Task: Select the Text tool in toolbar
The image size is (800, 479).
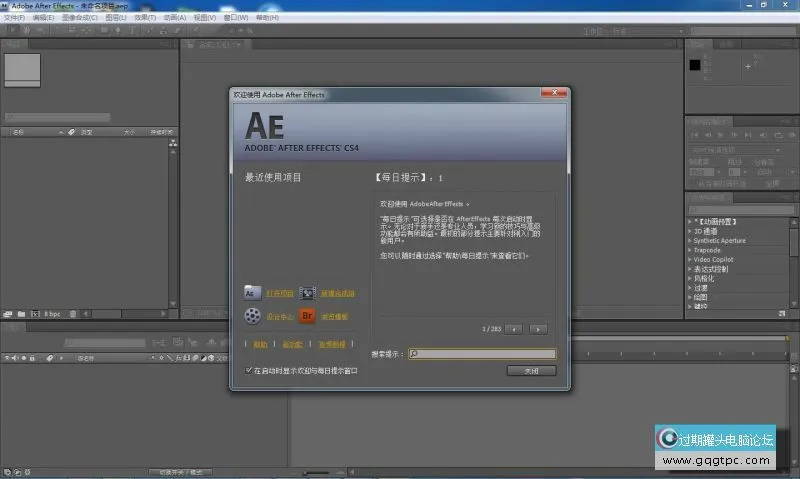Action: click(x=132, y=31)
